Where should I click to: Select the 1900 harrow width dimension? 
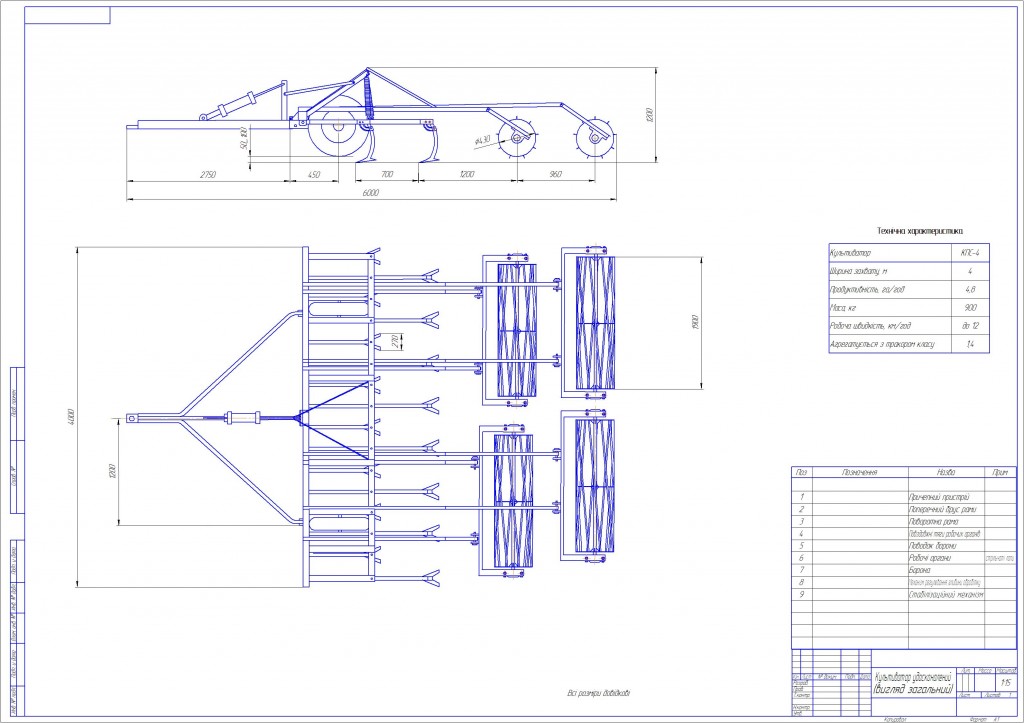(x=695, y=322)
